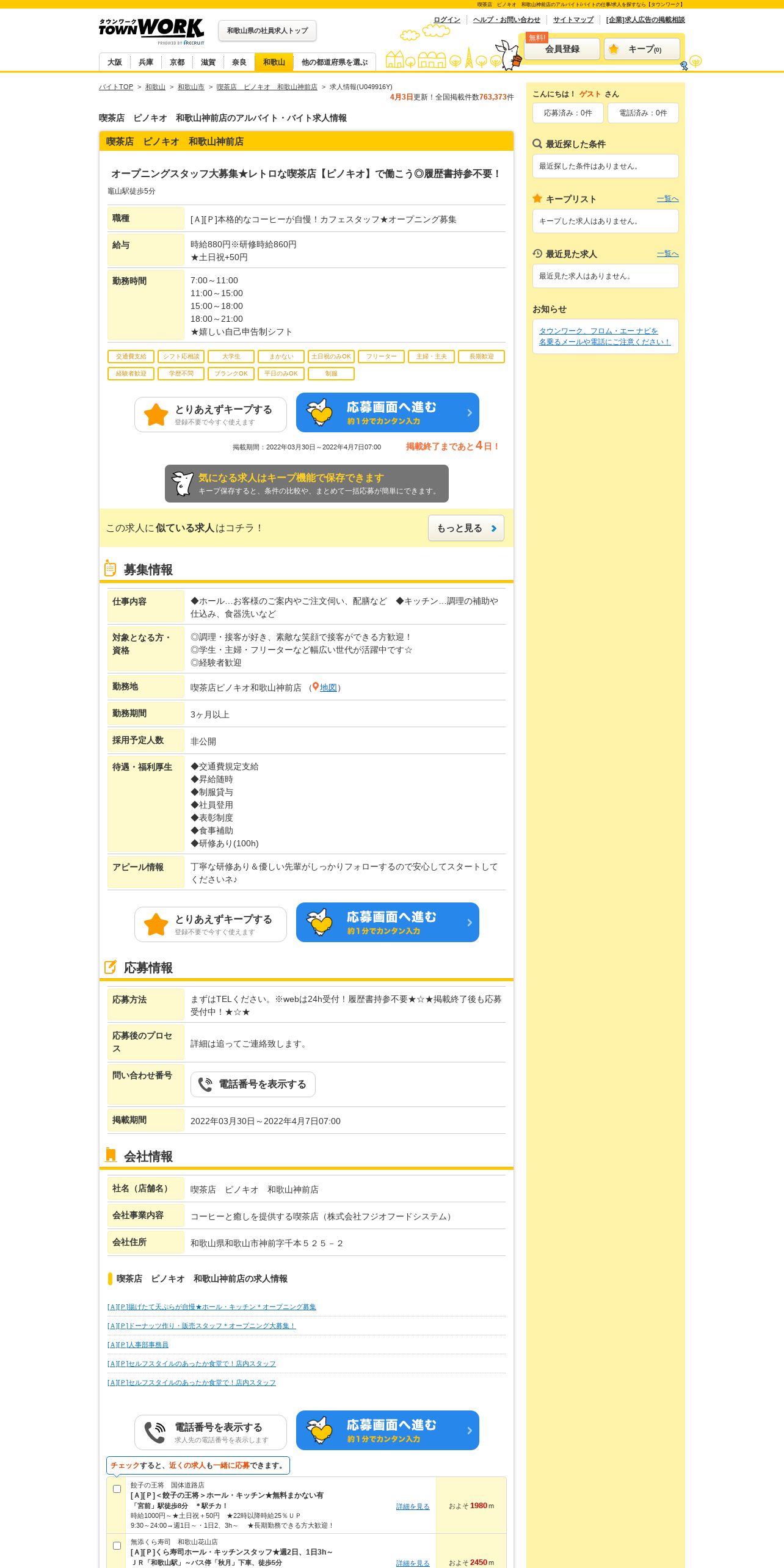Click the phone icon in 問い合わせ番号 row

[x=205, y=1084]
